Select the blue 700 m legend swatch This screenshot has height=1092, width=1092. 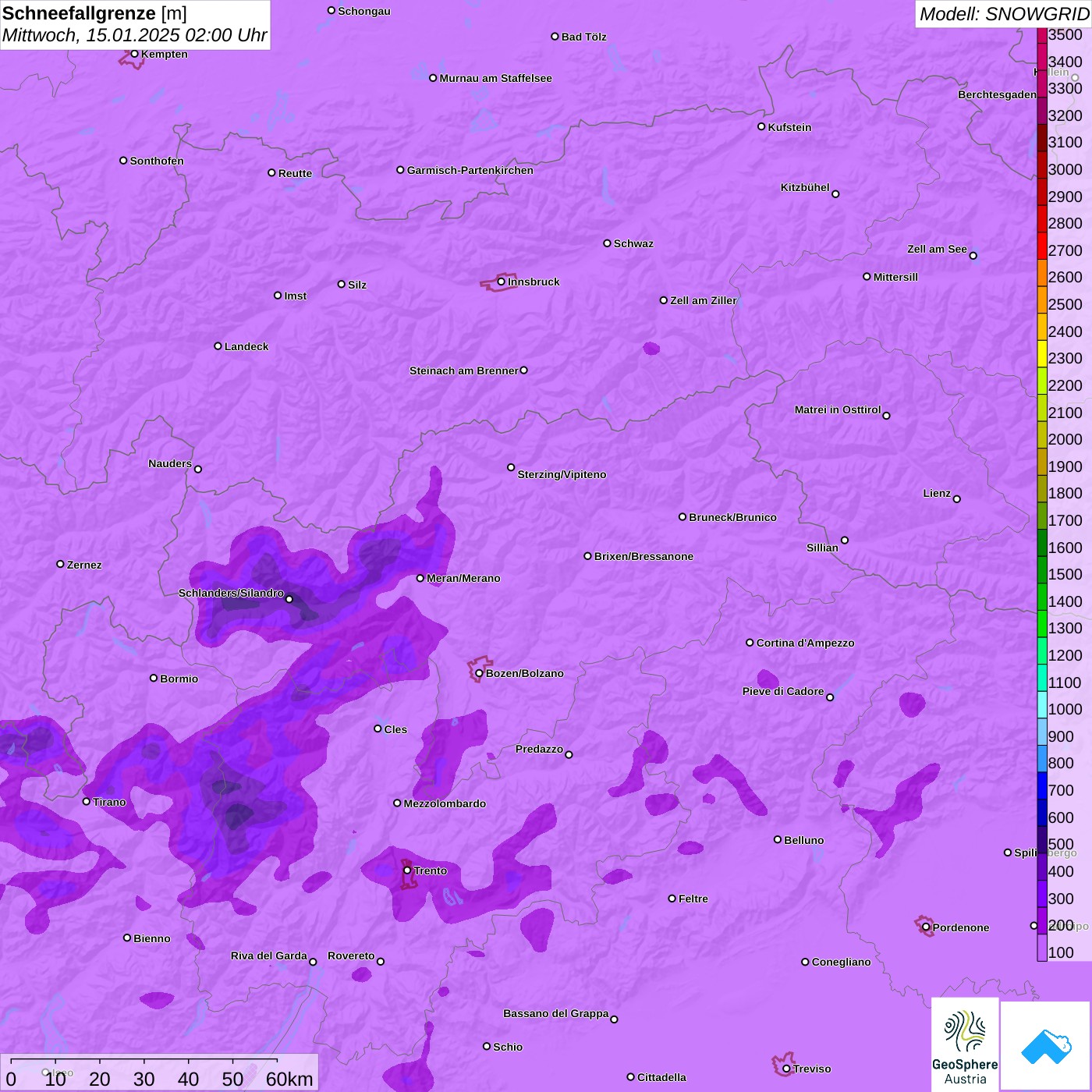(1042, 785)
